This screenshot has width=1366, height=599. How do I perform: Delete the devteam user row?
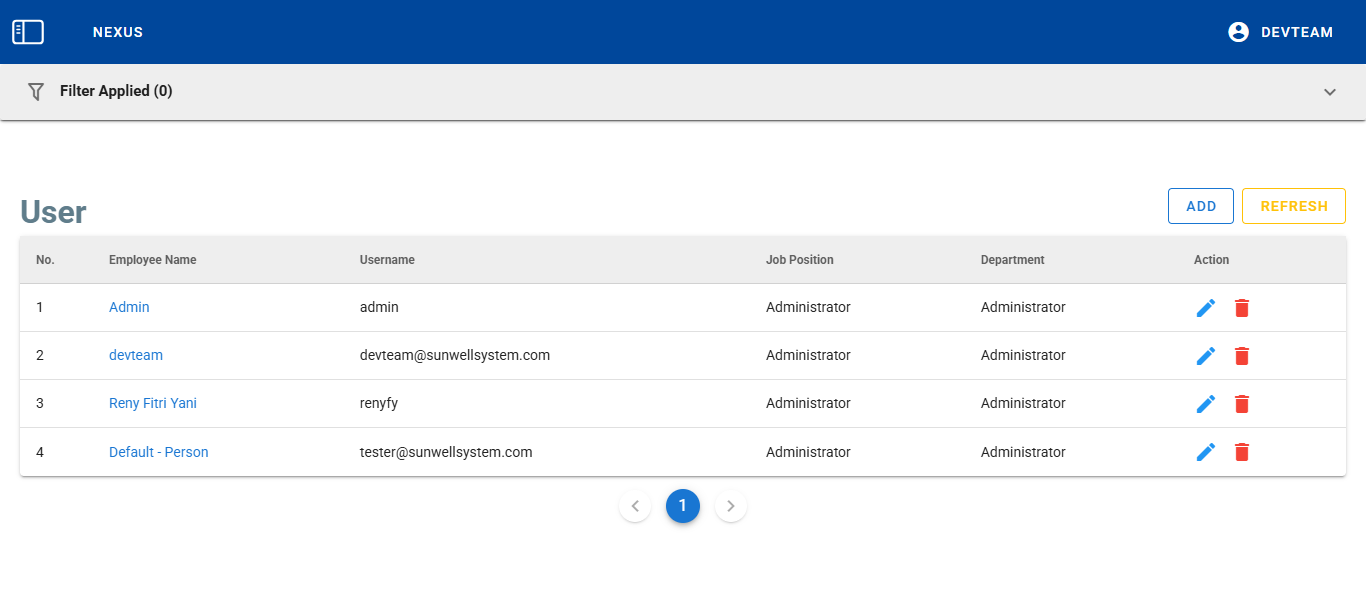1242,356
